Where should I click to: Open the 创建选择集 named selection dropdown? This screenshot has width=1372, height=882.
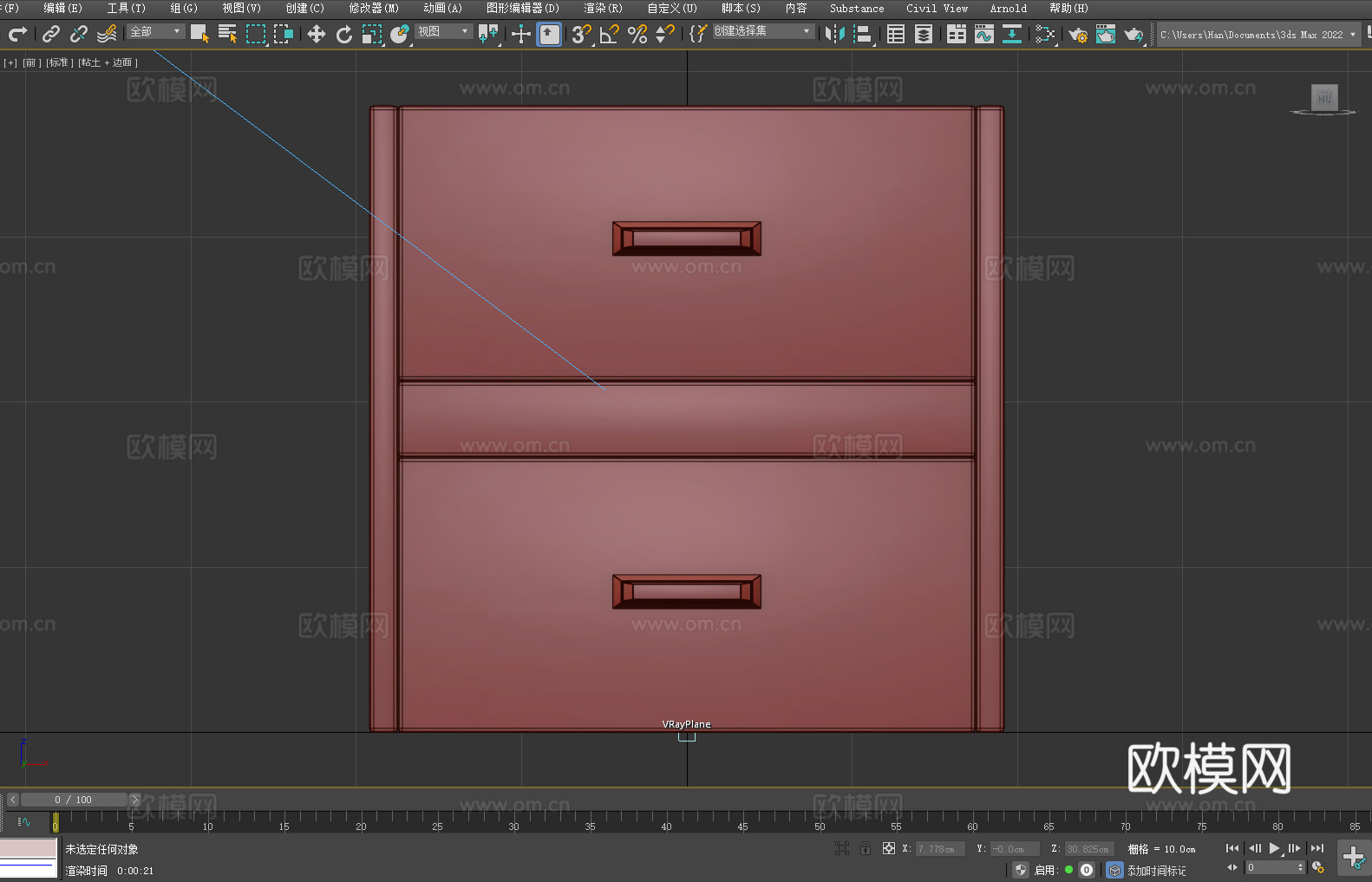click(763, 31)
